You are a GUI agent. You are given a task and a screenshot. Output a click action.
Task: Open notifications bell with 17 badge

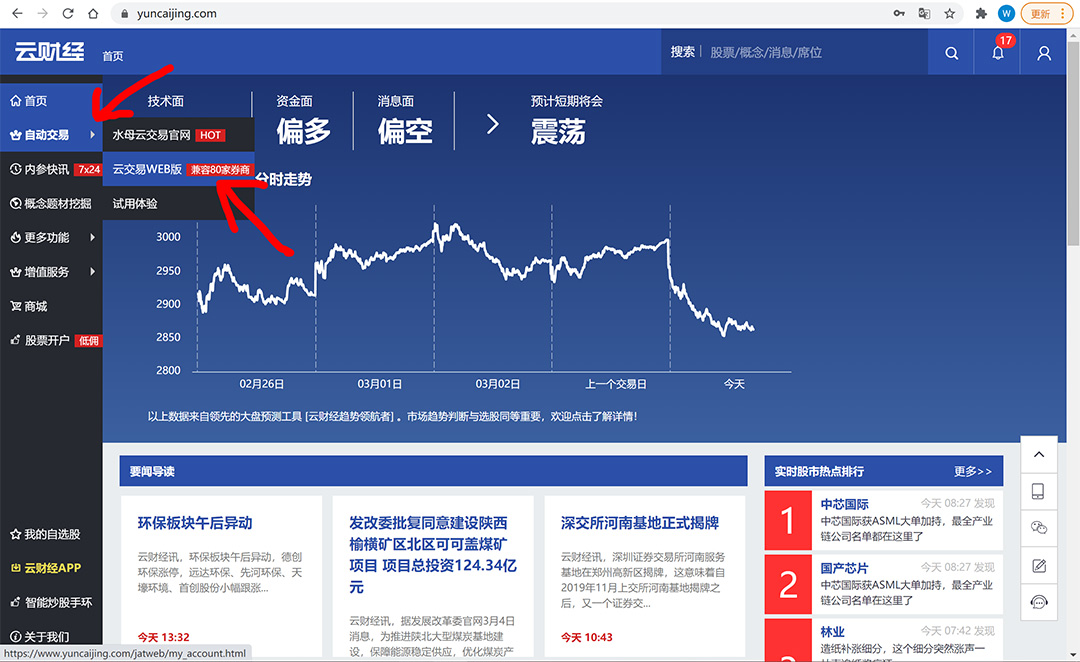[x=997, y=52]
